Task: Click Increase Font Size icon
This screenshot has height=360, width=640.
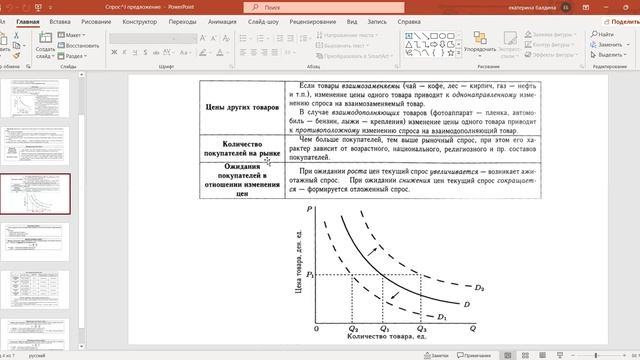Action: coord(203,38)
